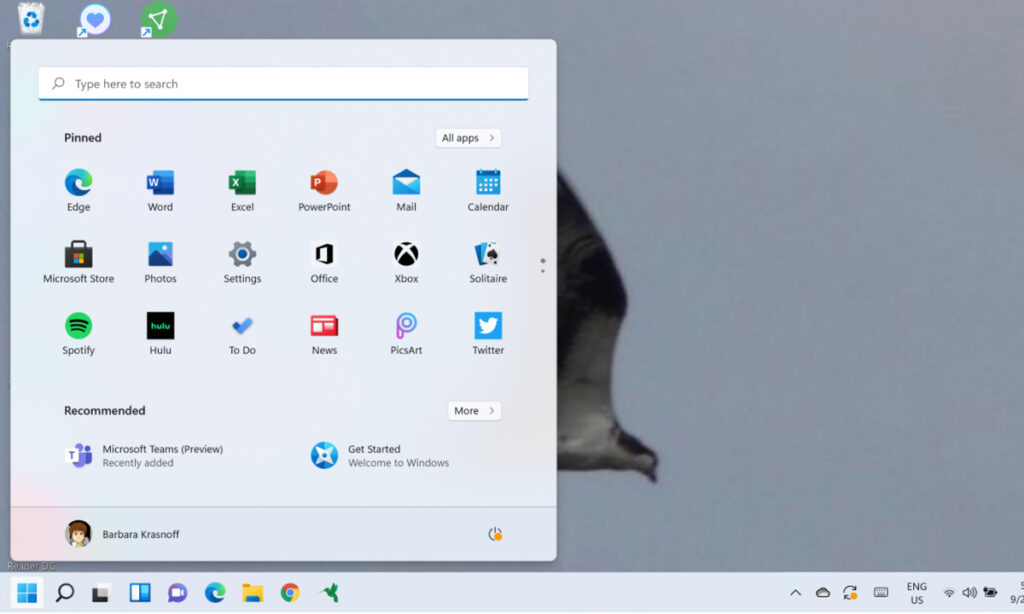The width and height of the screenshot is (1024, 614).
Task: Open the Twitter app
Action: [488, 334]
